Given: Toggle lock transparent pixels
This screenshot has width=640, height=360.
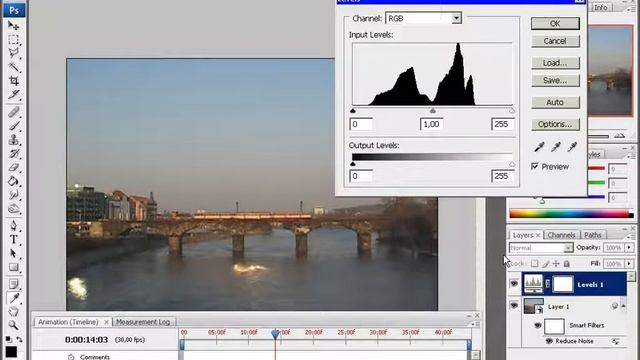Looking at the screenshot, I should pos(535,264).
